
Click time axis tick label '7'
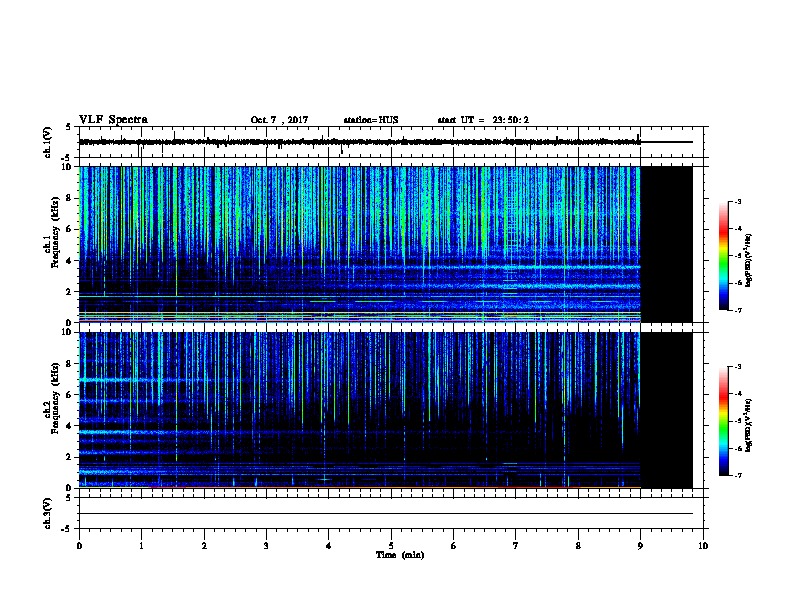(x=516, y=546)
